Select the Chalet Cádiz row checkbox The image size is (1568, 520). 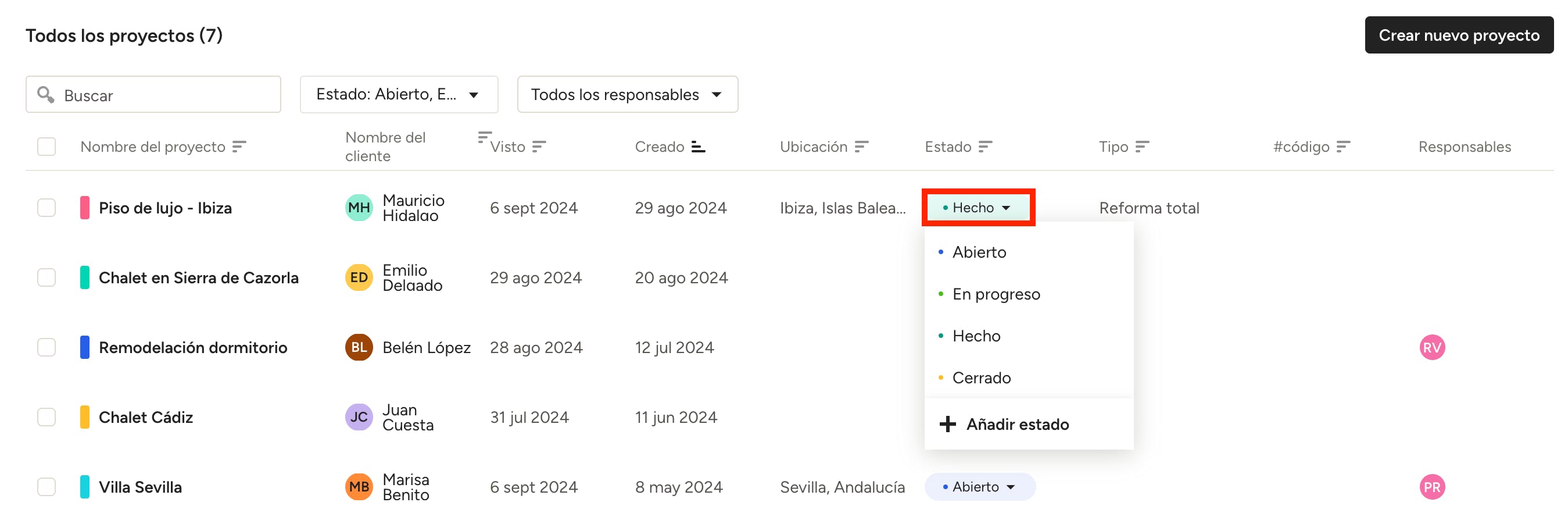pos(47,418)
